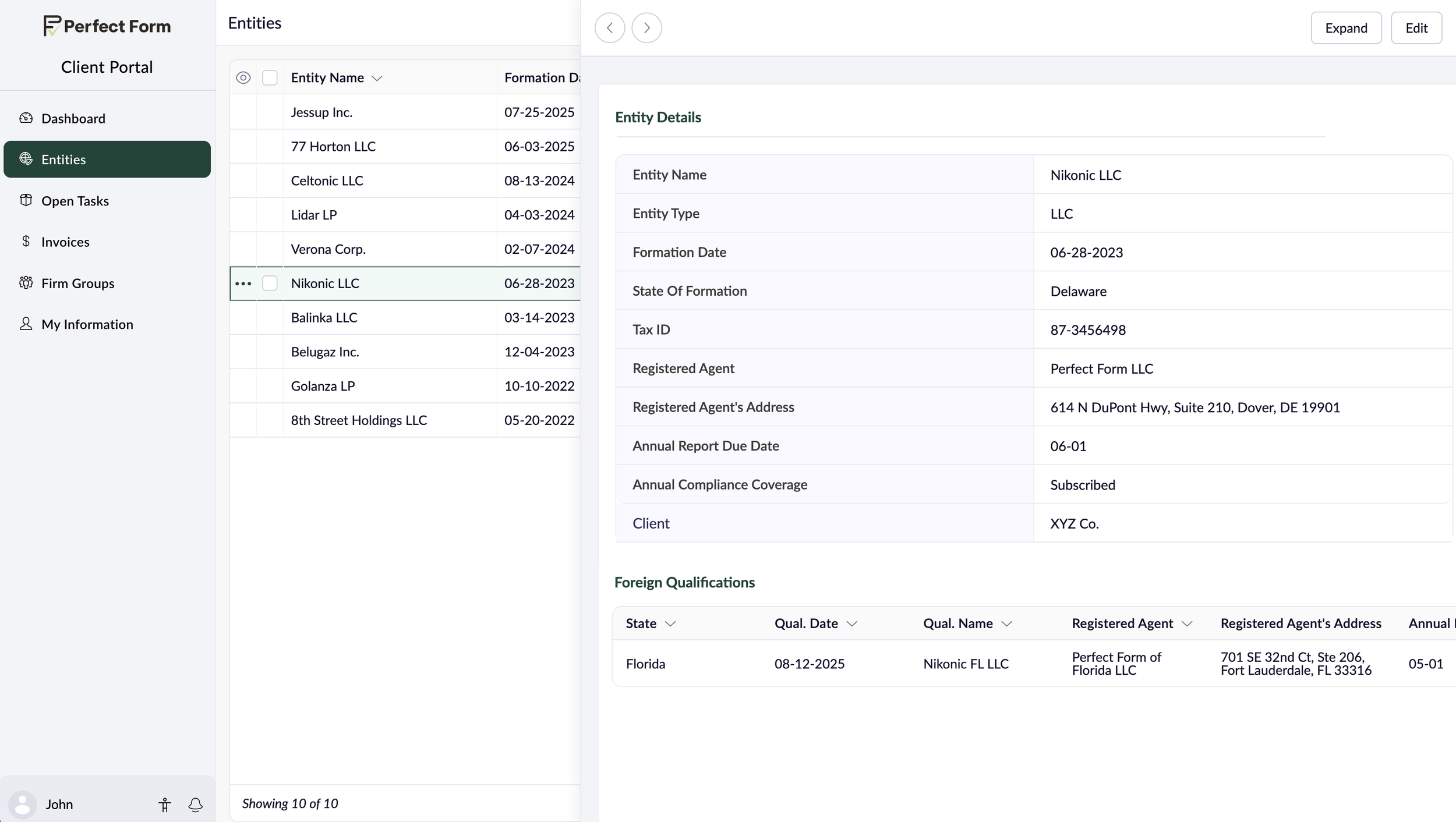Check the select-all entities checkbox
Viewport: 1456px width, 822px height.
(270, 77)
